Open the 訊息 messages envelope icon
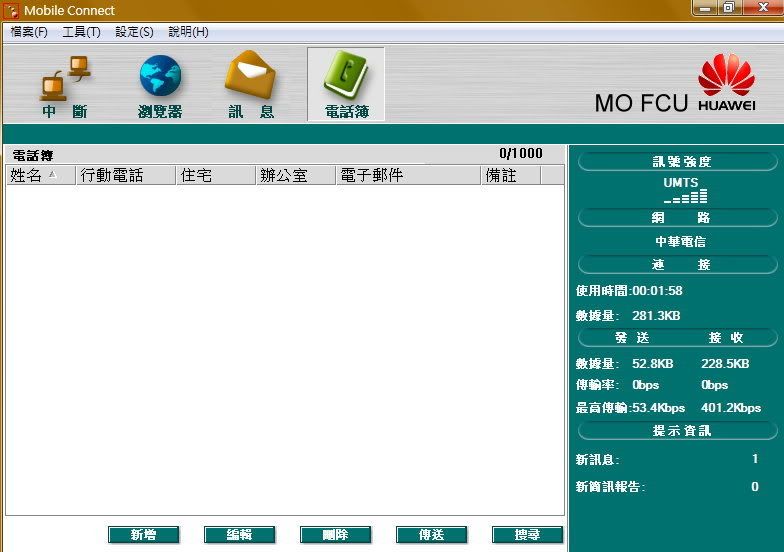The image size is (784, 552). (250, 85)
